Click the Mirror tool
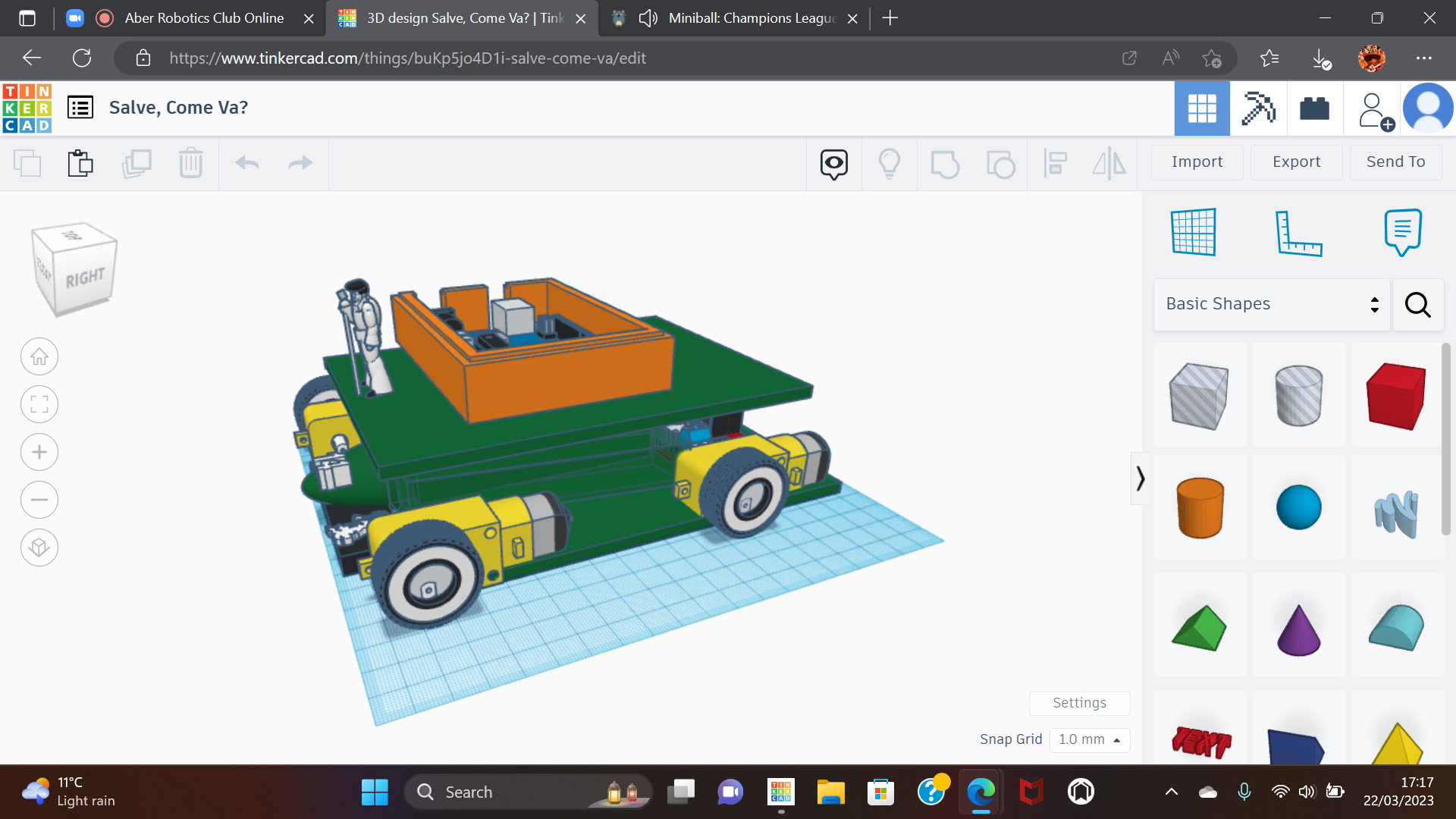The height and width of the screenshot is (819, 1456). [1109, 163]
